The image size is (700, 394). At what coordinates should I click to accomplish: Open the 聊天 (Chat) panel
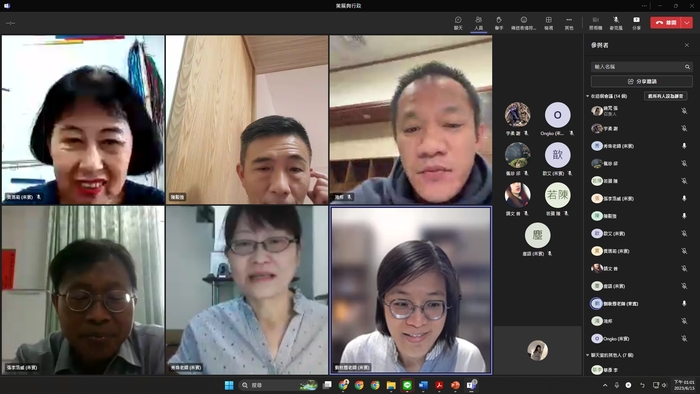(458, 23)
